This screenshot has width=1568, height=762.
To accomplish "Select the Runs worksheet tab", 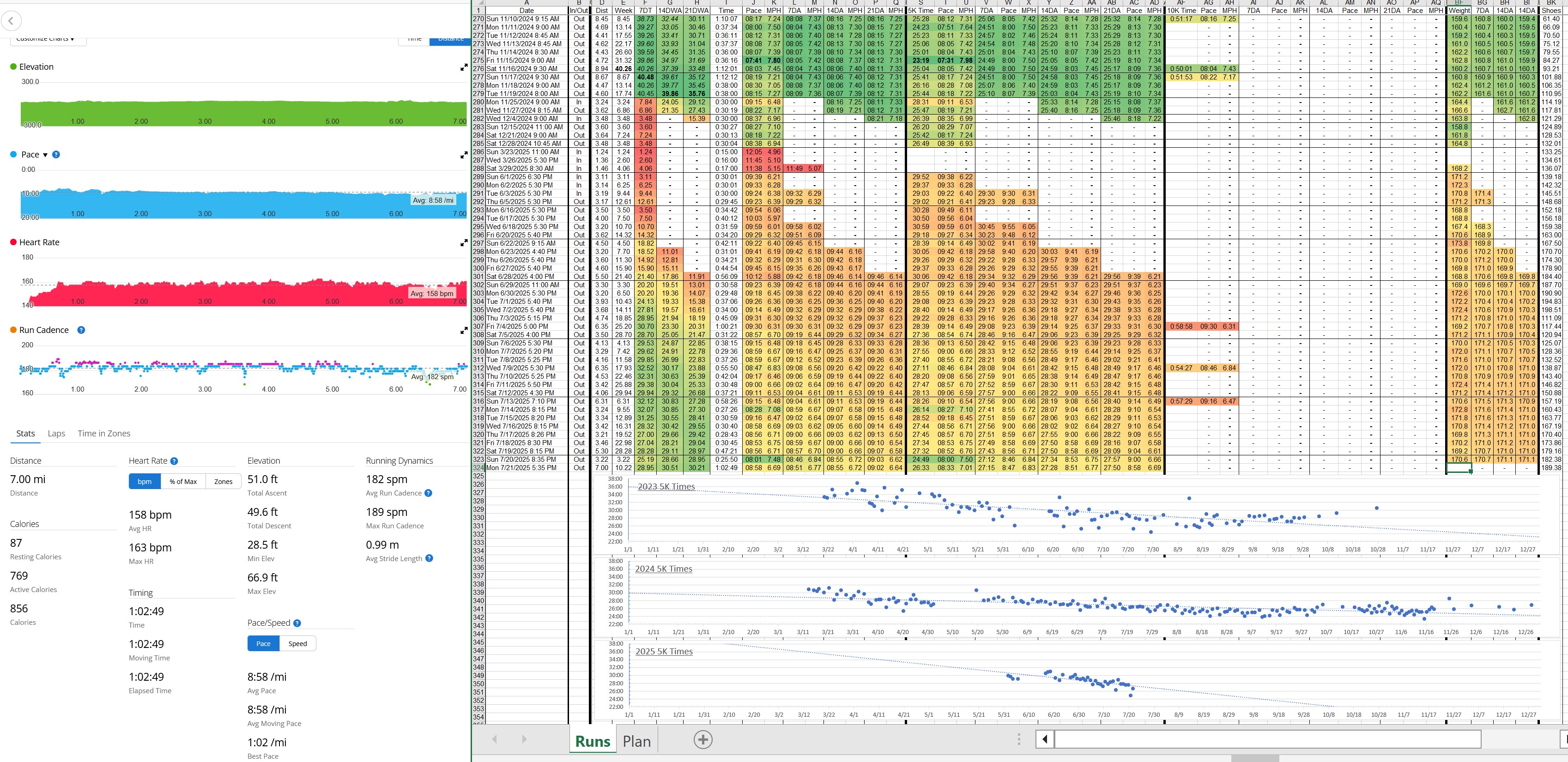I will (593, 741).
